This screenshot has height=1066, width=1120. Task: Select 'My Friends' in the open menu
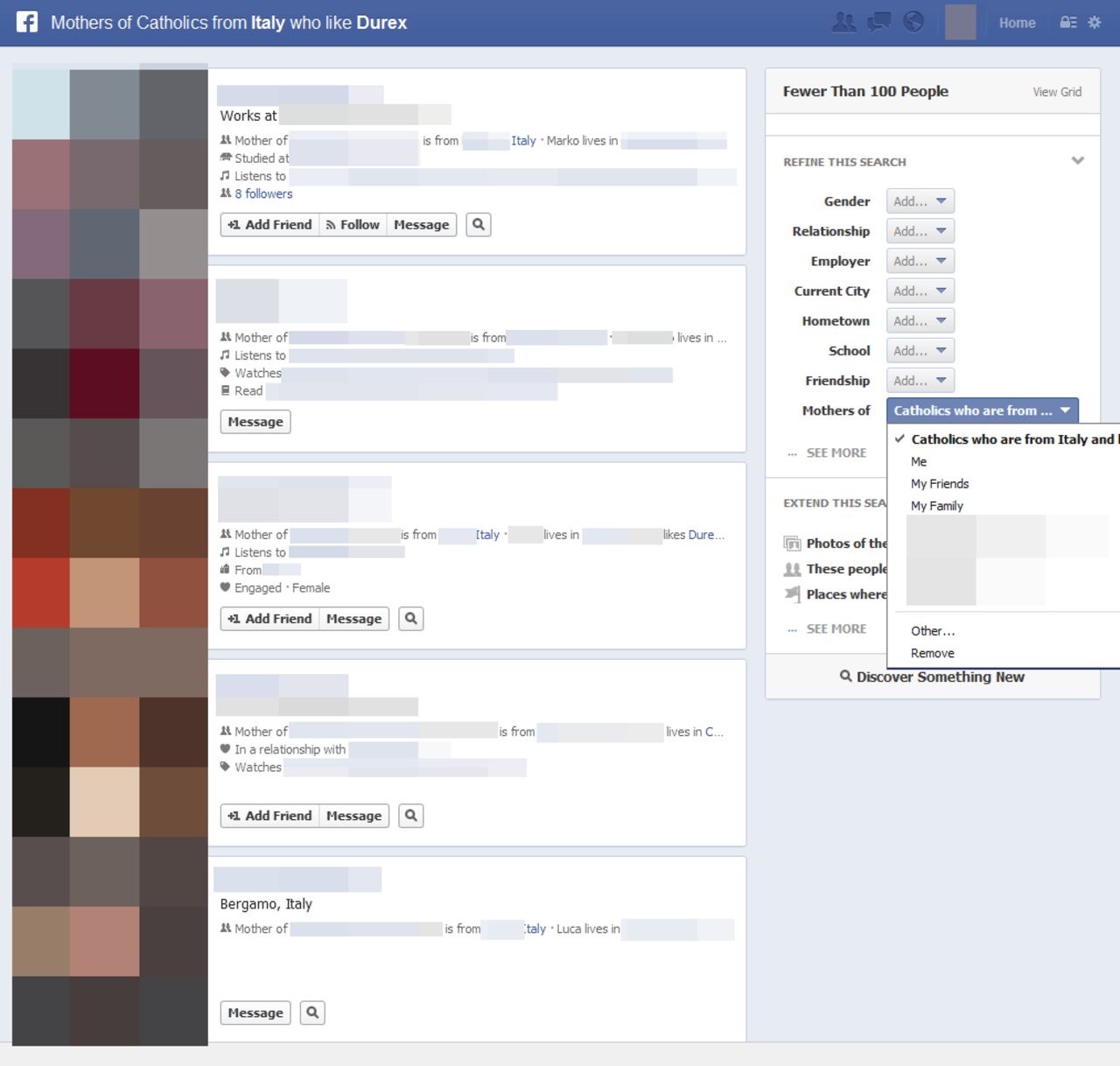tap(940, 483)
